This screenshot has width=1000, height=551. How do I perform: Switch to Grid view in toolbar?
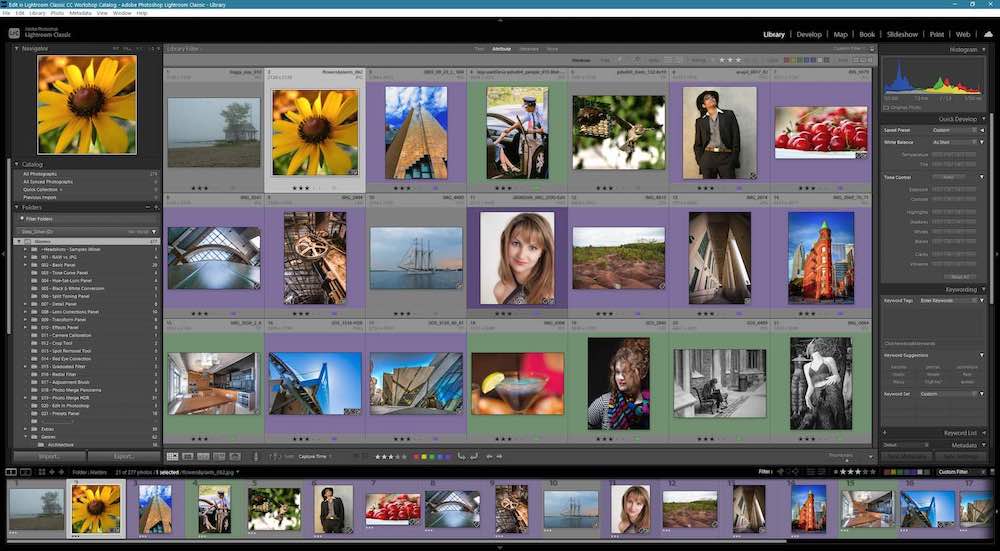pyautogui.click(x=172, y=457)
